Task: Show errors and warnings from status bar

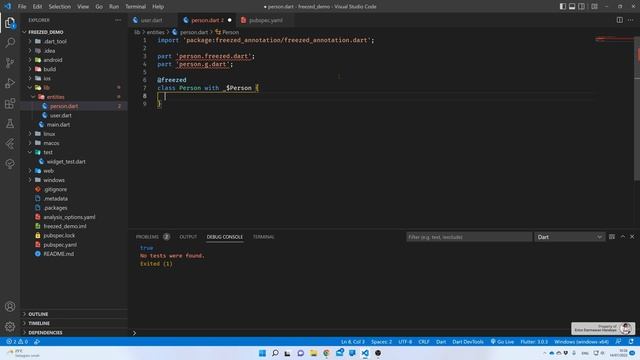Action: coord(17,342)
